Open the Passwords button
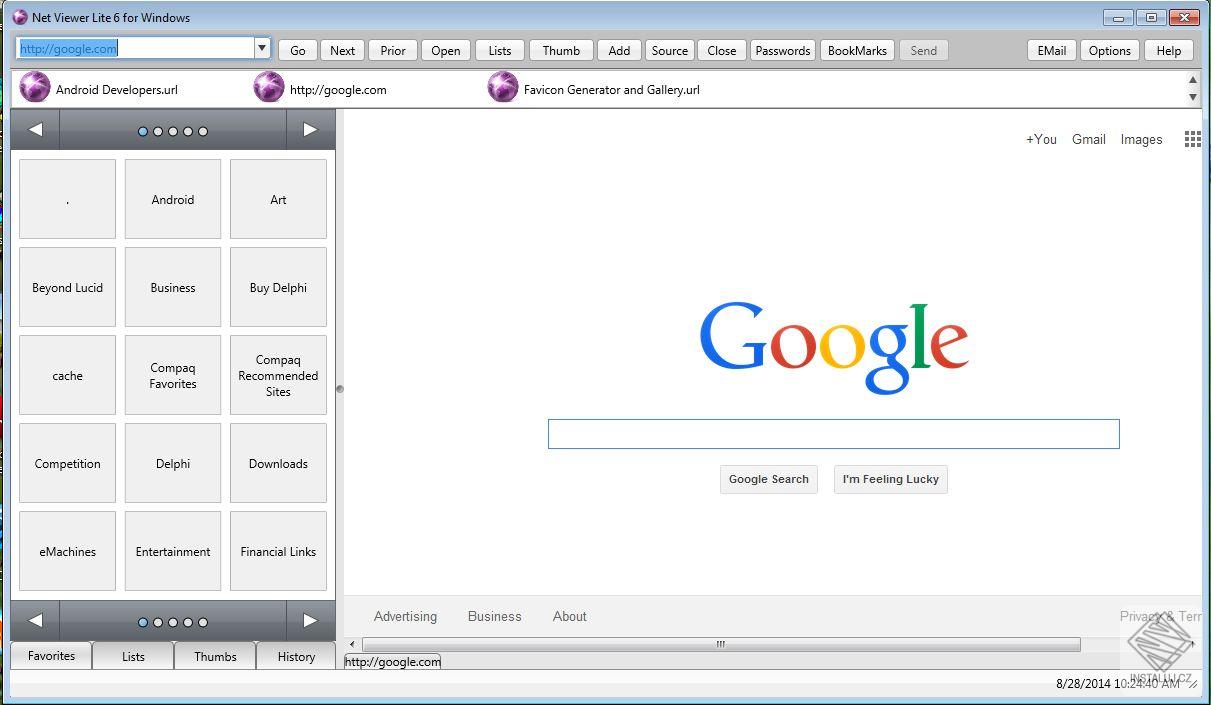This screenshot has height=705, width=1211. pyautogui.click(x=783, y=50)
